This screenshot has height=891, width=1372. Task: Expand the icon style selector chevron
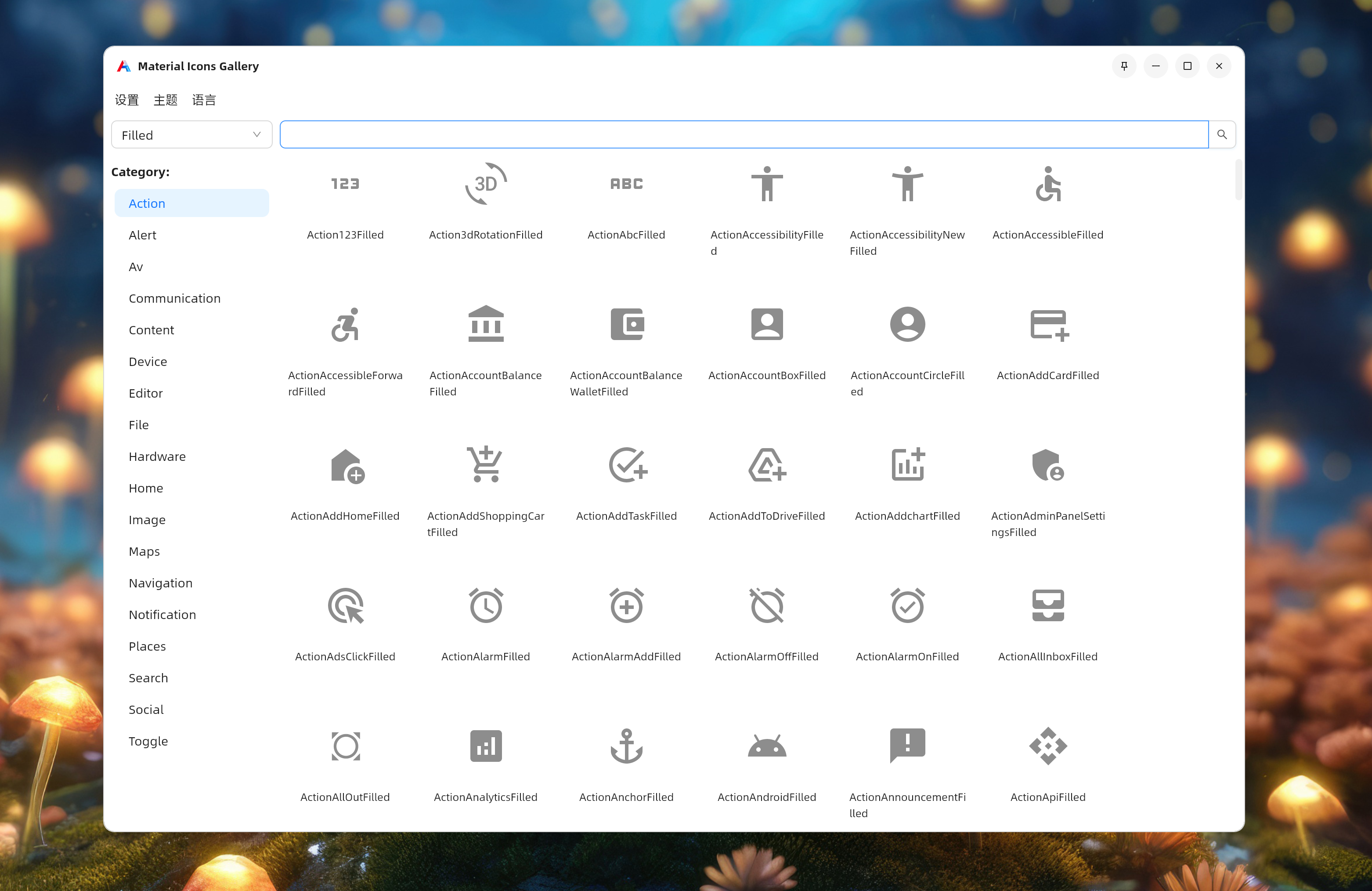[256, 134]
